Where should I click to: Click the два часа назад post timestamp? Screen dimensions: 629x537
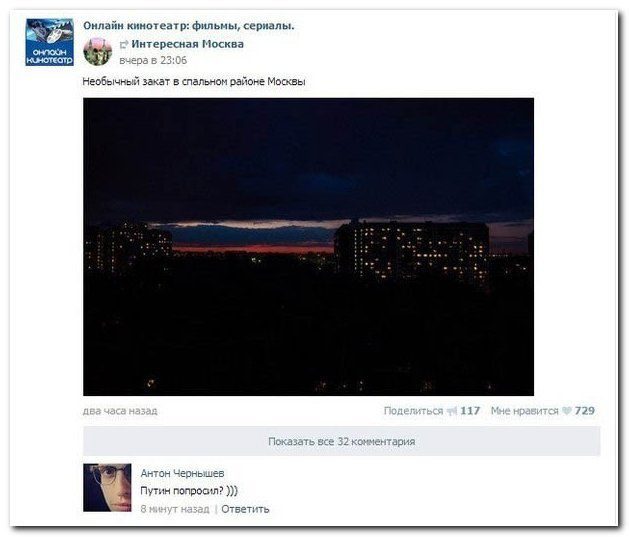click(x=120, y=411)
